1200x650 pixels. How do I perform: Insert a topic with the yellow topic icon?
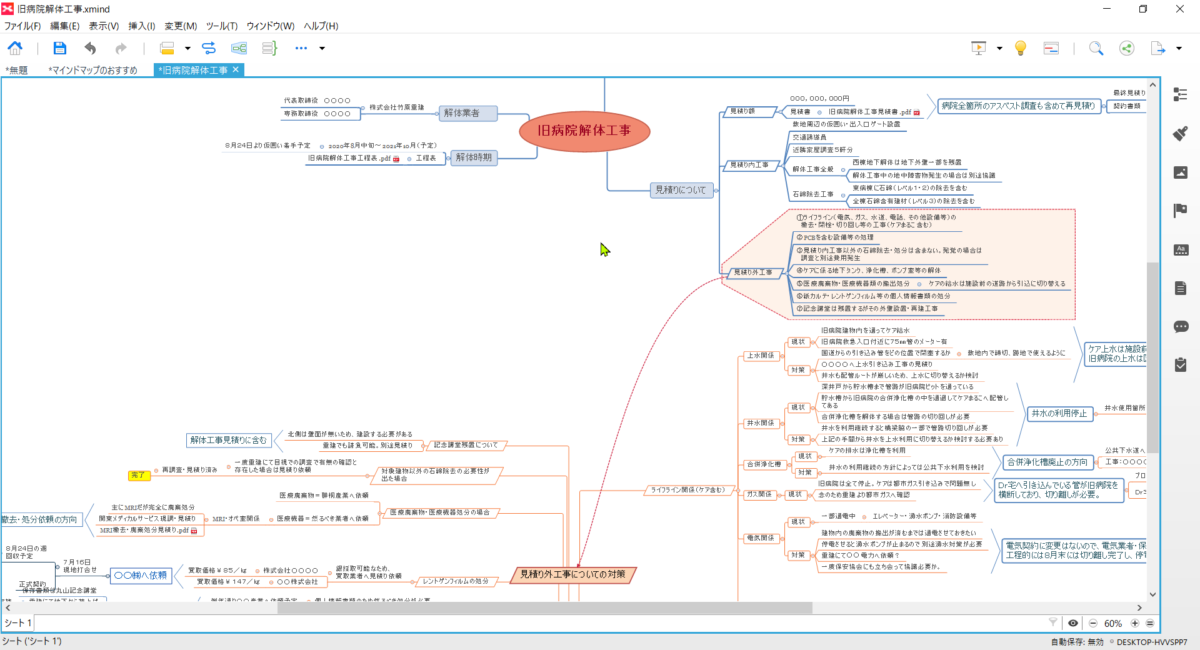coord(167,48)
